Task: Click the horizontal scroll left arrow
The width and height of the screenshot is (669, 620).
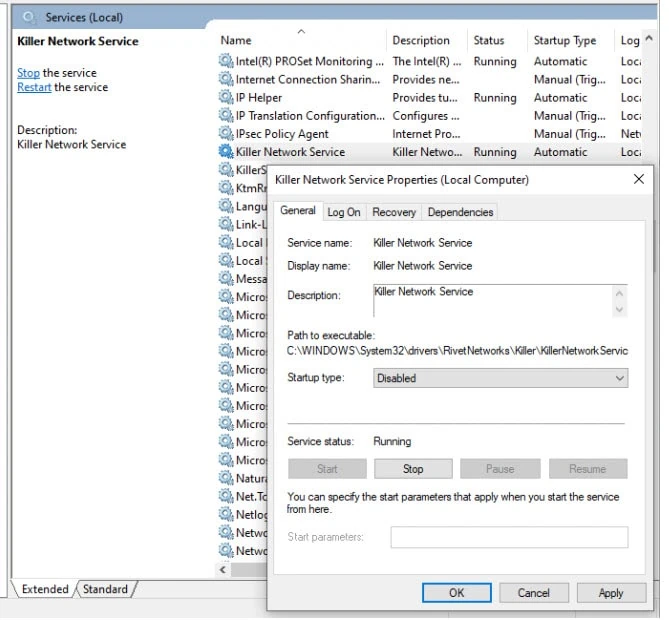Action: 223,570
